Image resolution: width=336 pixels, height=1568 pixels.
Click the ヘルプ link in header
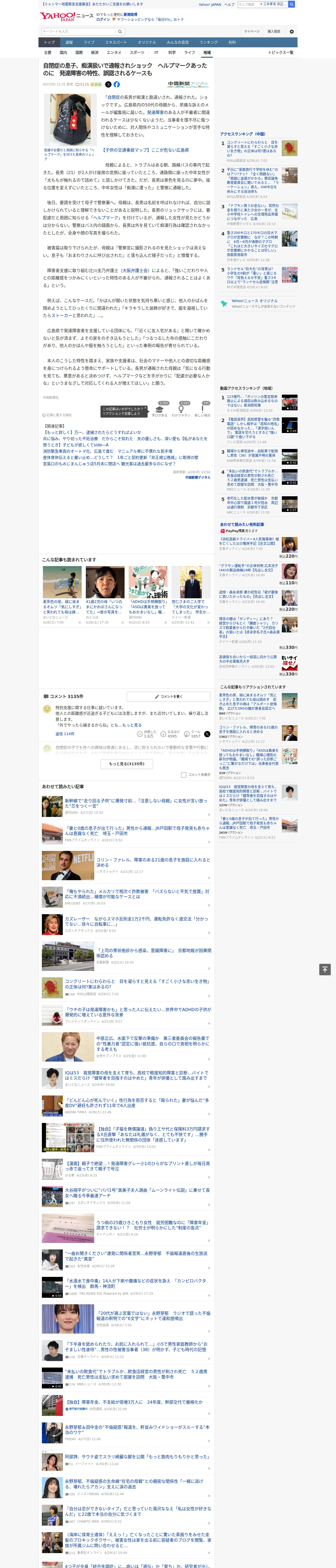click(229, 4)
